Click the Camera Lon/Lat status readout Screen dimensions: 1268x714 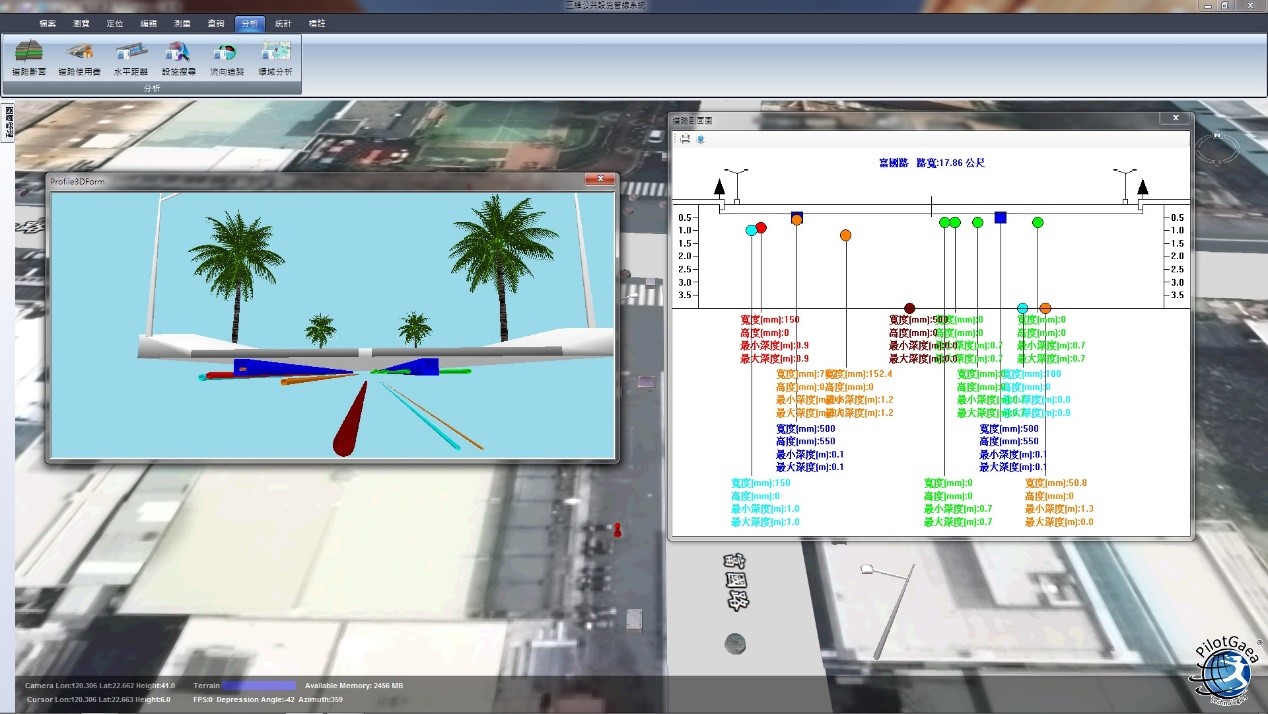(100, 685)
